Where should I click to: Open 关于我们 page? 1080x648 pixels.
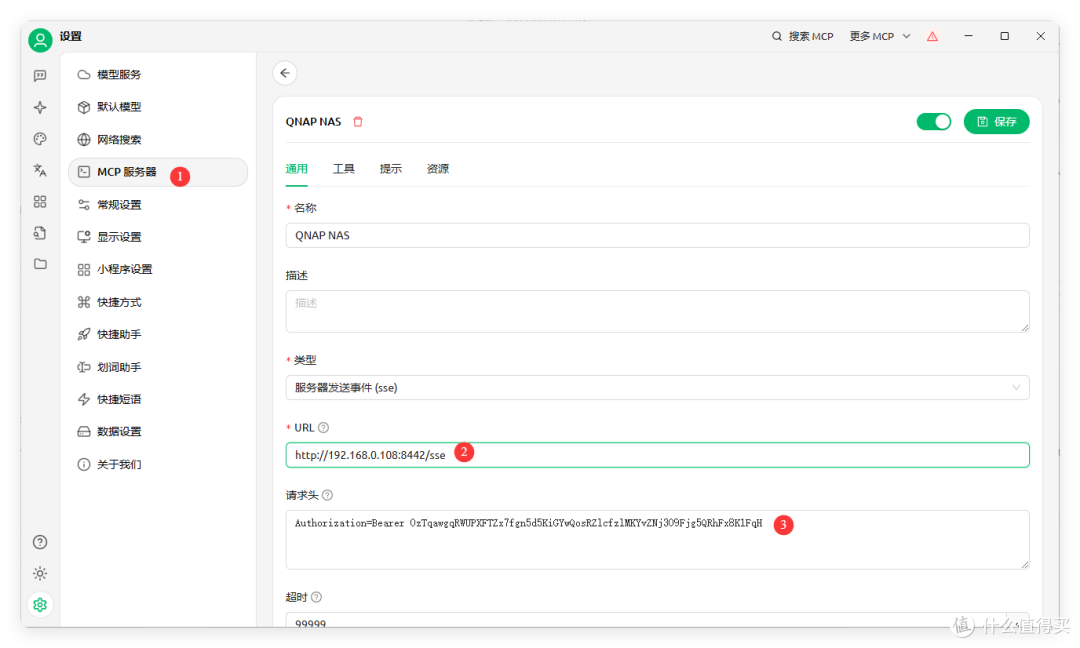click(158, 464)
